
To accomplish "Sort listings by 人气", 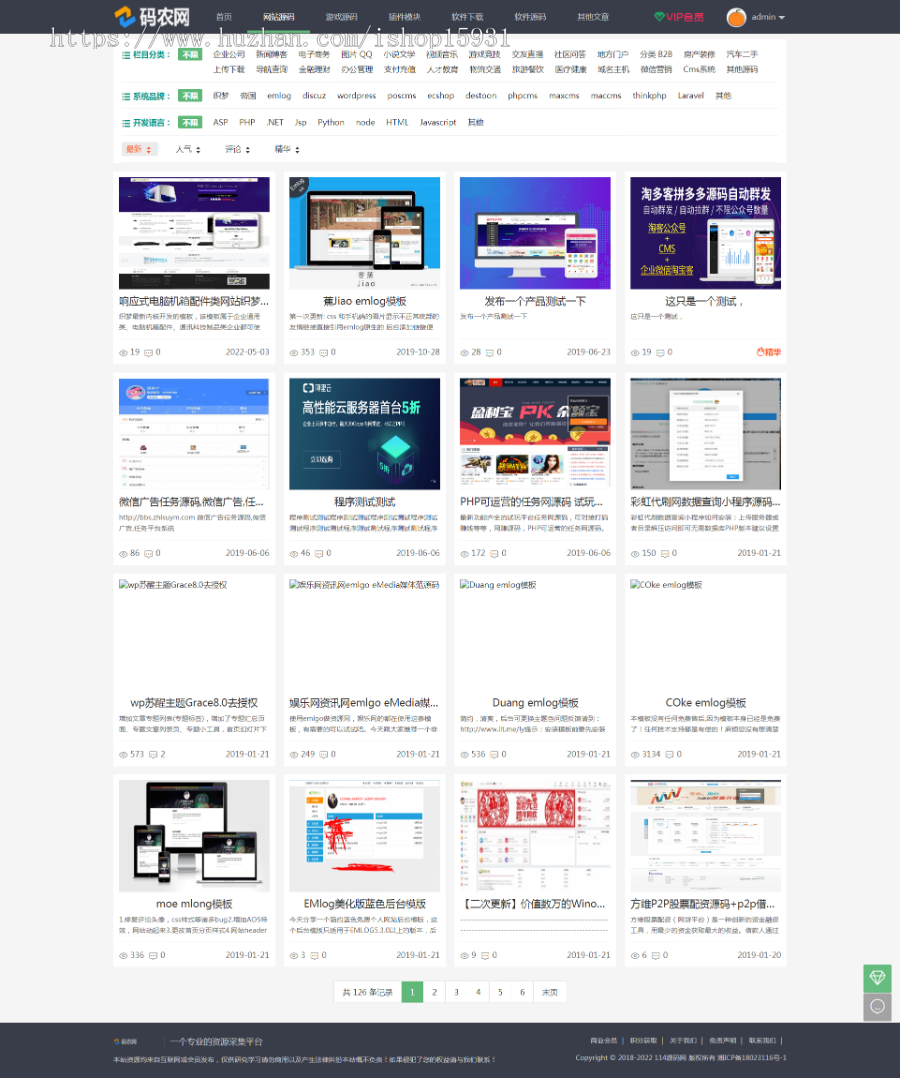I will point(188,149).
